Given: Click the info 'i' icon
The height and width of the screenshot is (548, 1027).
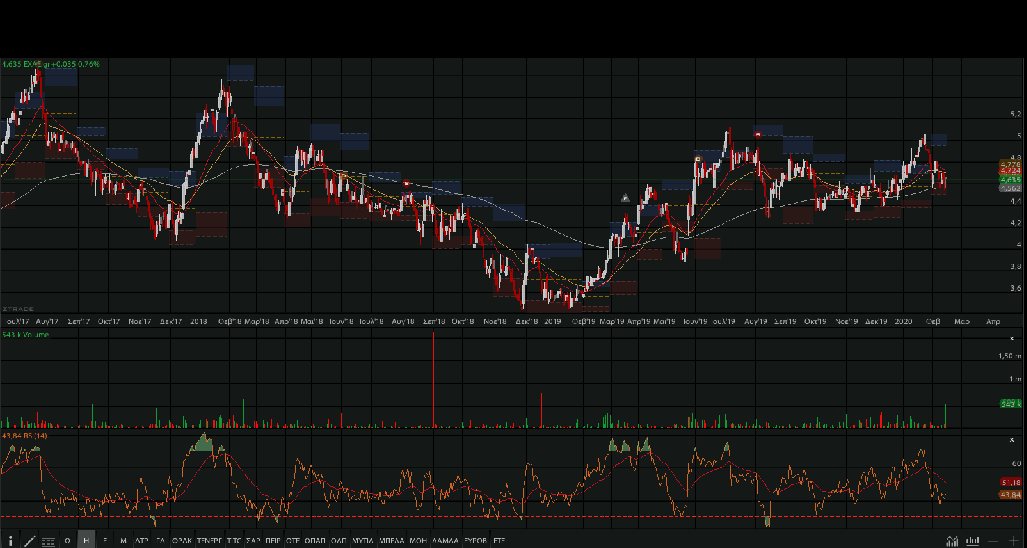Looking at the screenshot, I should click(x=10, y=541).
